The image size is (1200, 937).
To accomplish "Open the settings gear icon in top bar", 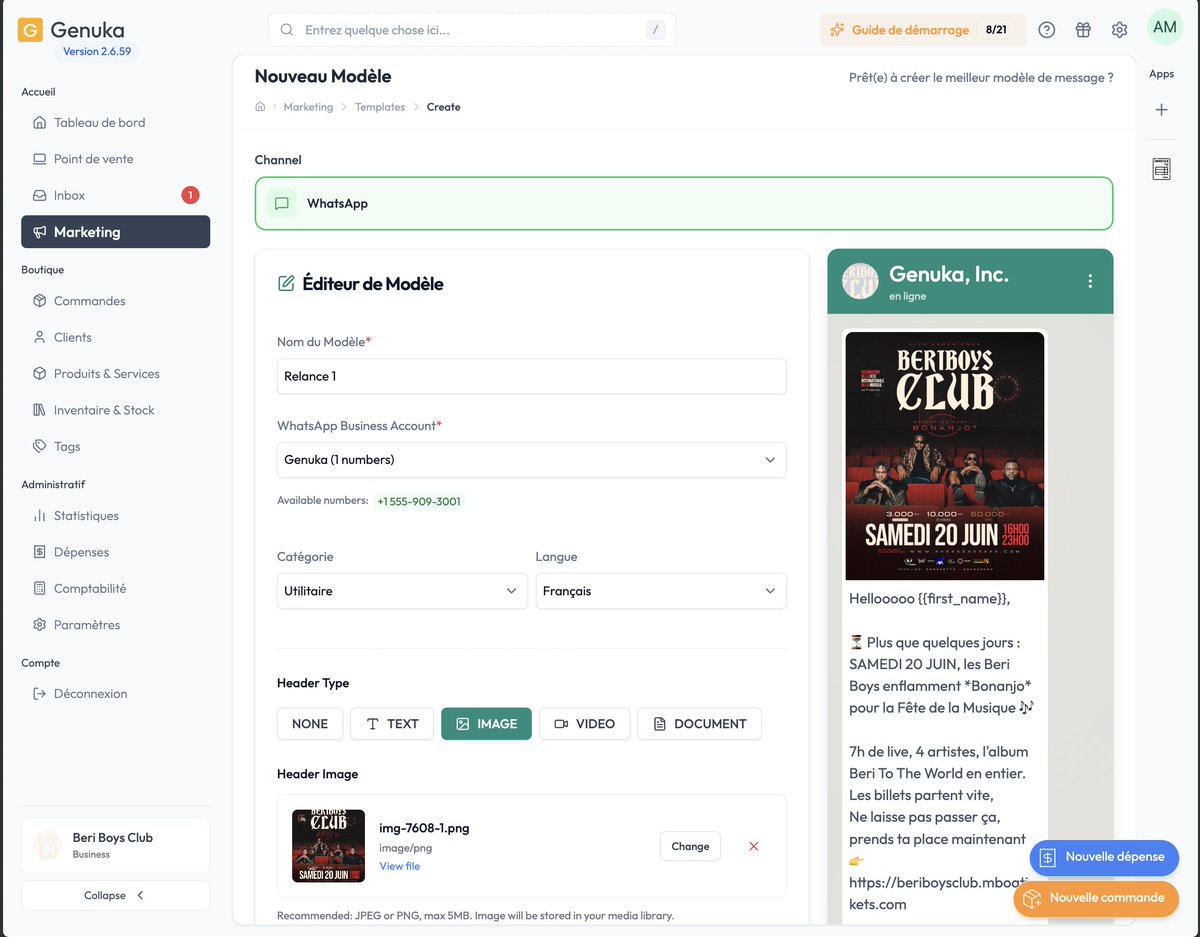I will [1120, 30].
